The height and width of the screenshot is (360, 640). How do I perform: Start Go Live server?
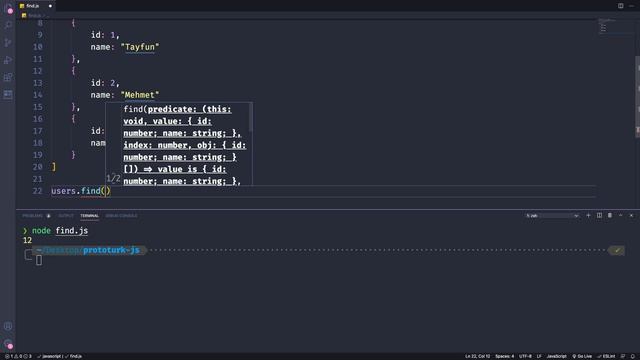point(582,356)
